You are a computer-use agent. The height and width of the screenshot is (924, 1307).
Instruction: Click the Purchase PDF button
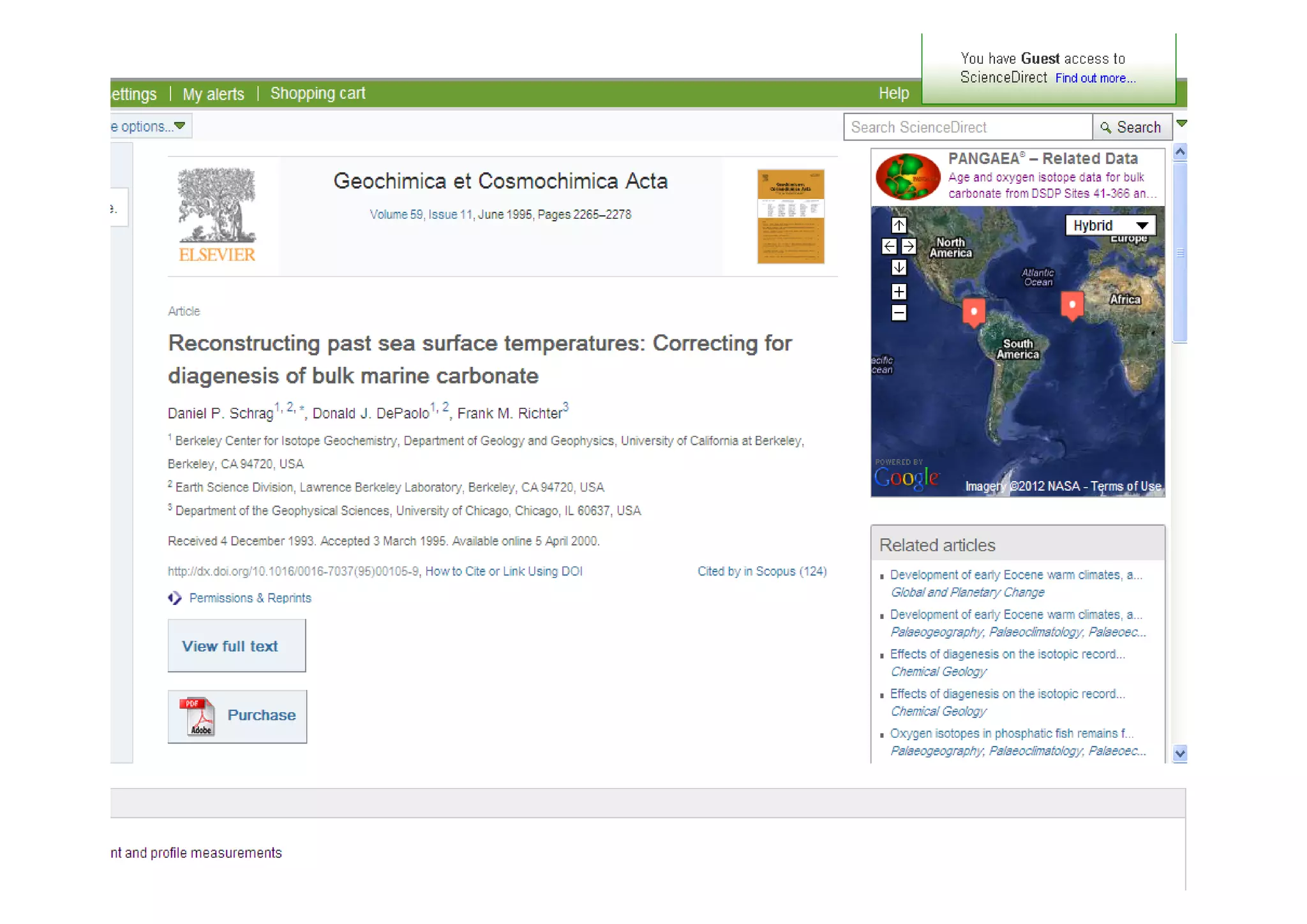pos(237,716)
